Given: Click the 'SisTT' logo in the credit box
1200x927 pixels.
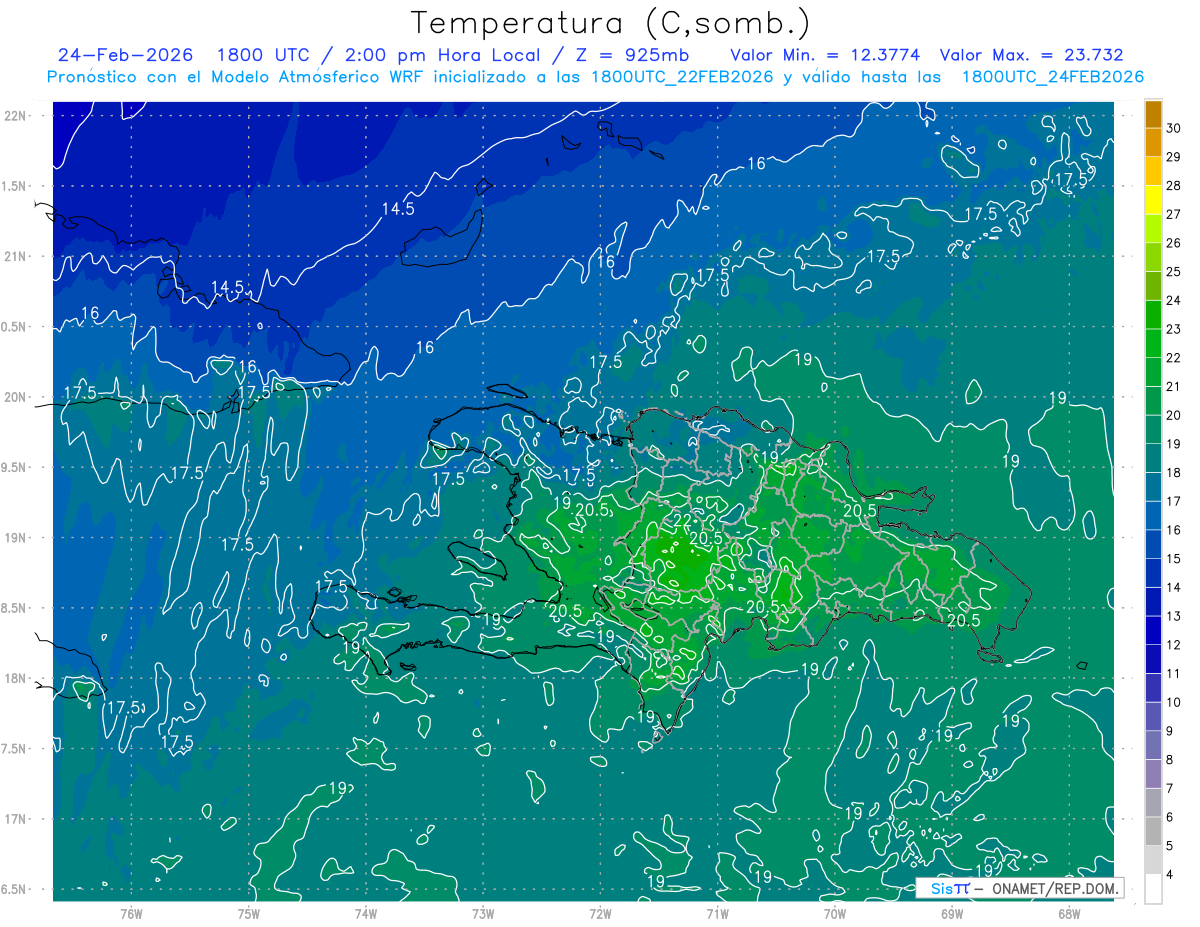Looking at the screenshot, I should [950, 888].
